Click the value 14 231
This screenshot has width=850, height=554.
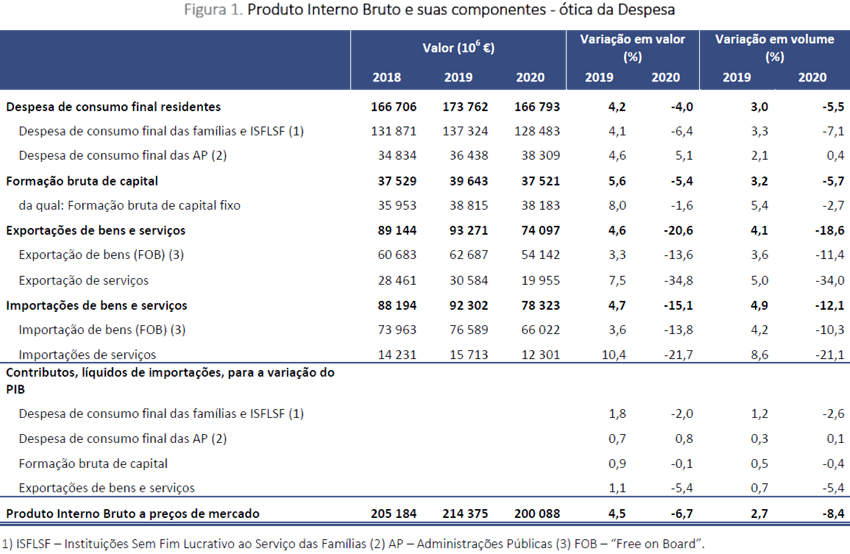[397, 355]
